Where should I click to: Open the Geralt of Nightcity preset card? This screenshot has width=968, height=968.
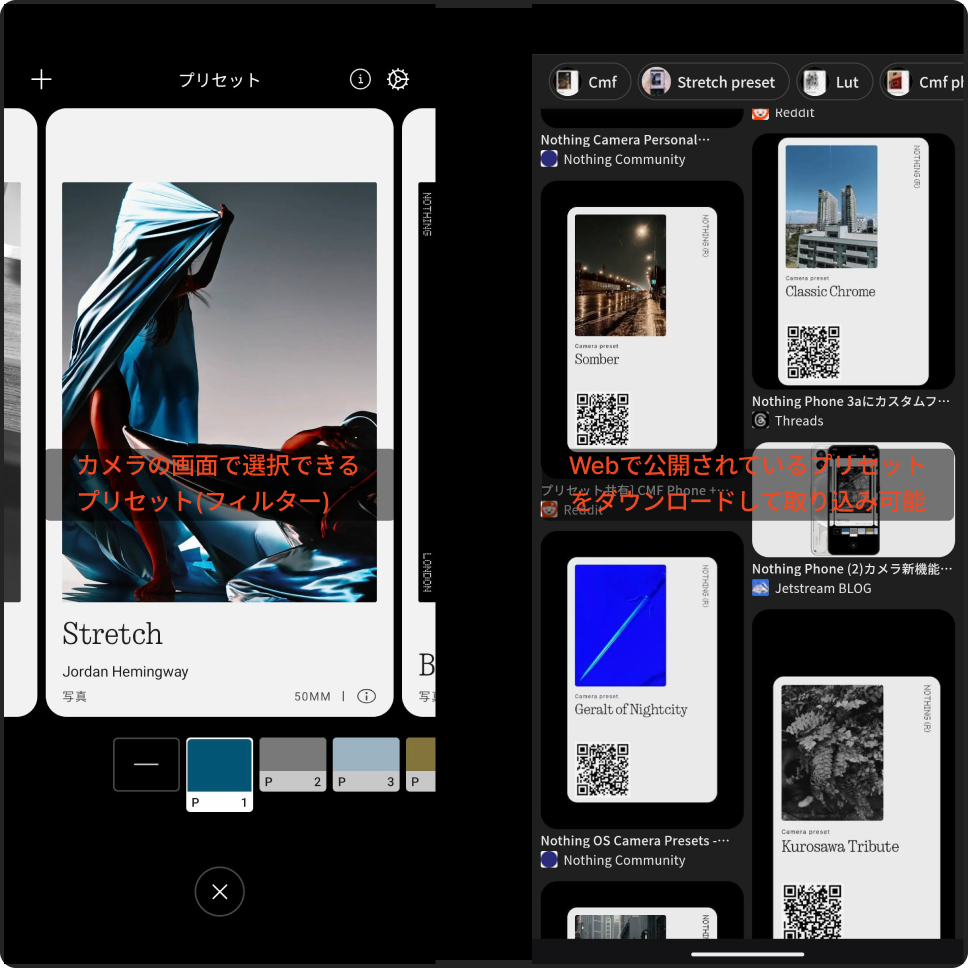pos(642,680)
